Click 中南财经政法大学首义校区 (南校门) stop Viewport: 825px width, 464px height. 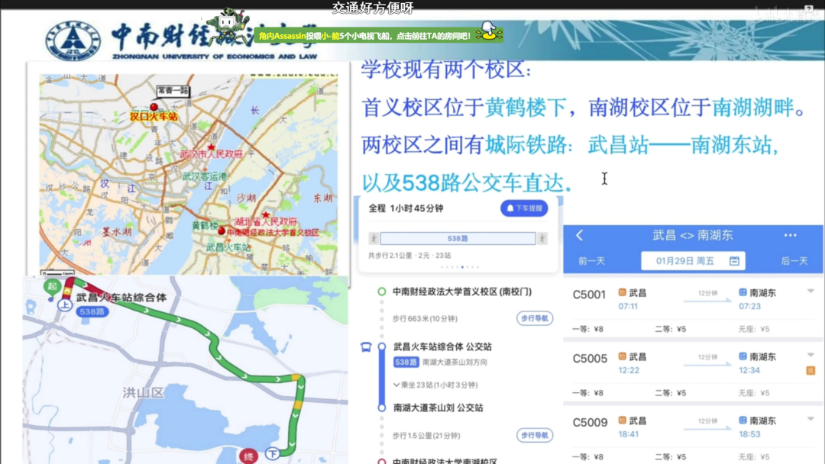pyautogui.click(x=462, y=291)
